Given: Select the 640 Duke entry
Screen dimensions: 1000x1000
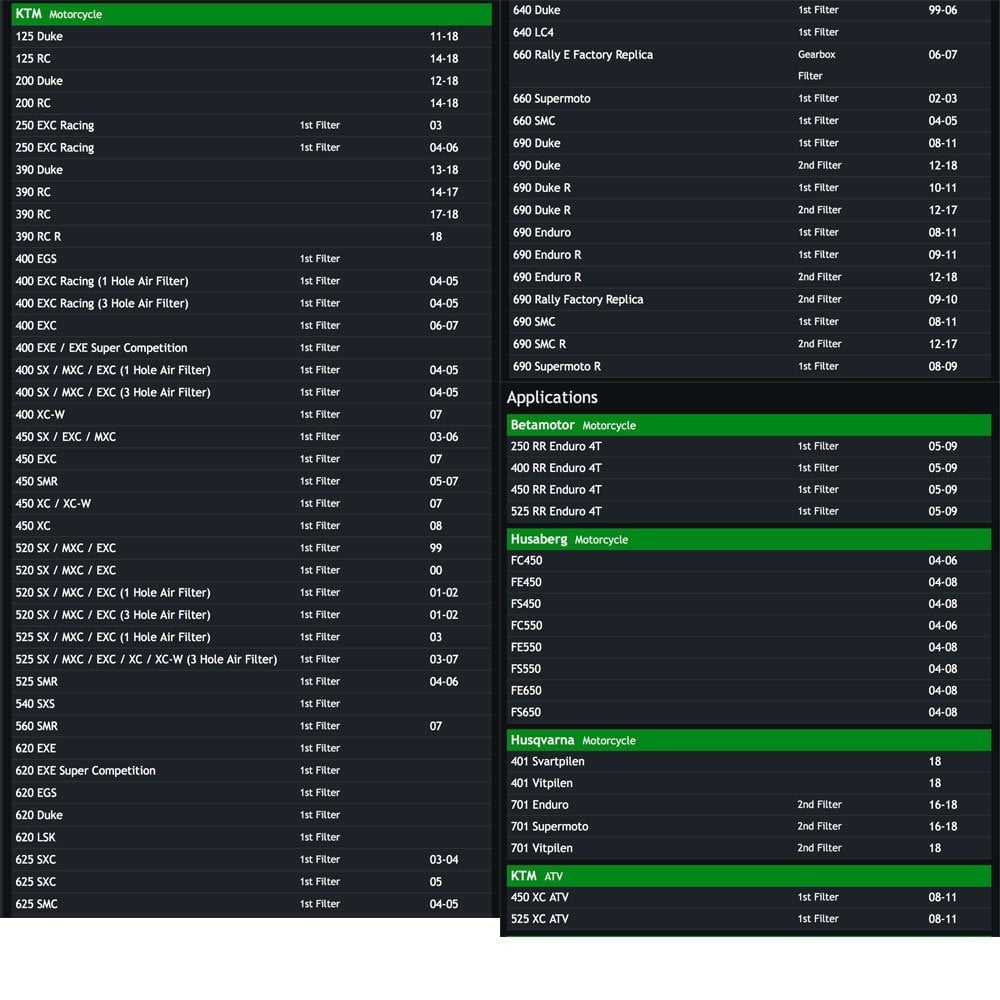Looking at the screenshot, I should [x=749, y=10].
